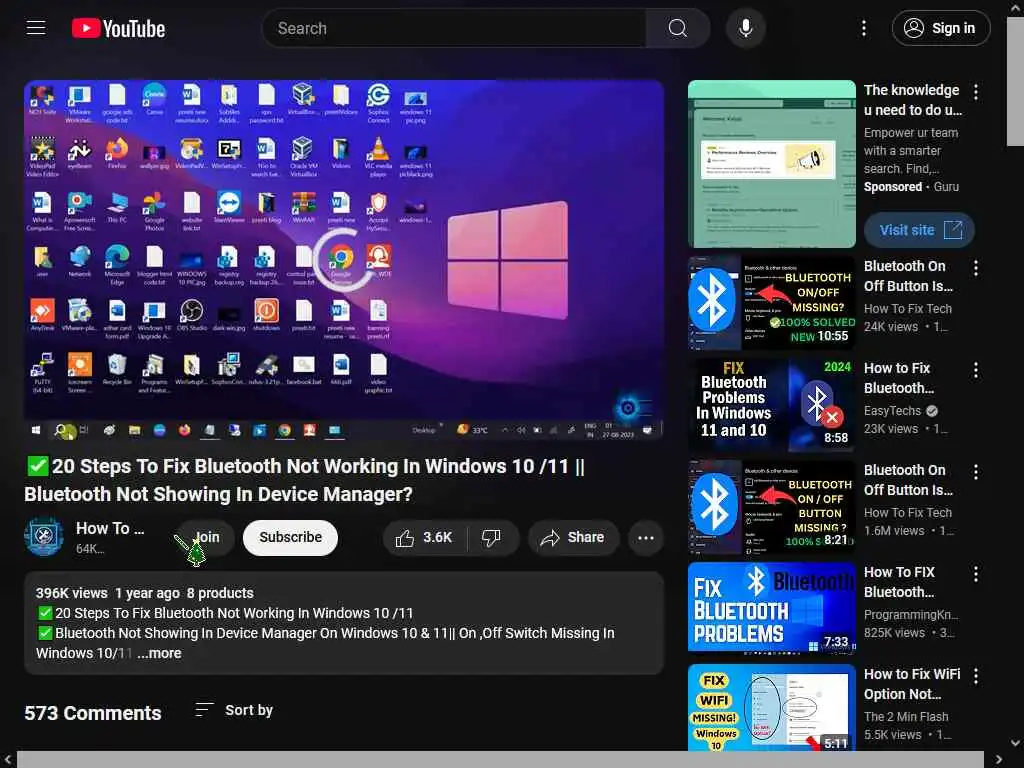The image size is (1024, 768).
Task: Click the Chrome icon in the video desktop
Action: [341, 258]
